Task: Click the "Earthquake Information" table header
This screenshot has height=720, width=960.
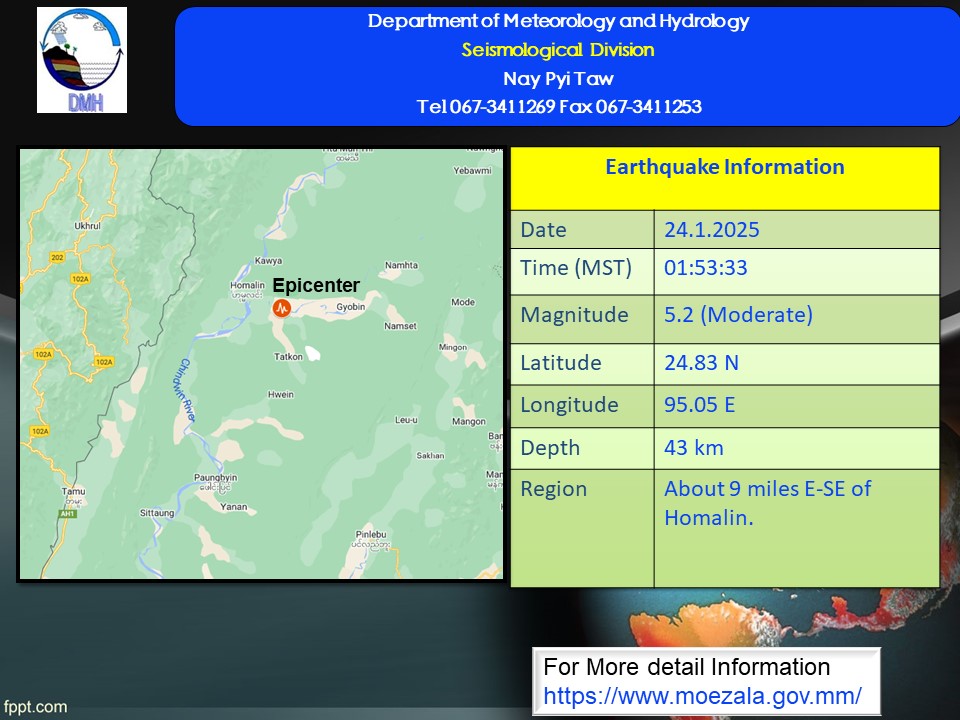Action: tap(725, 167)
